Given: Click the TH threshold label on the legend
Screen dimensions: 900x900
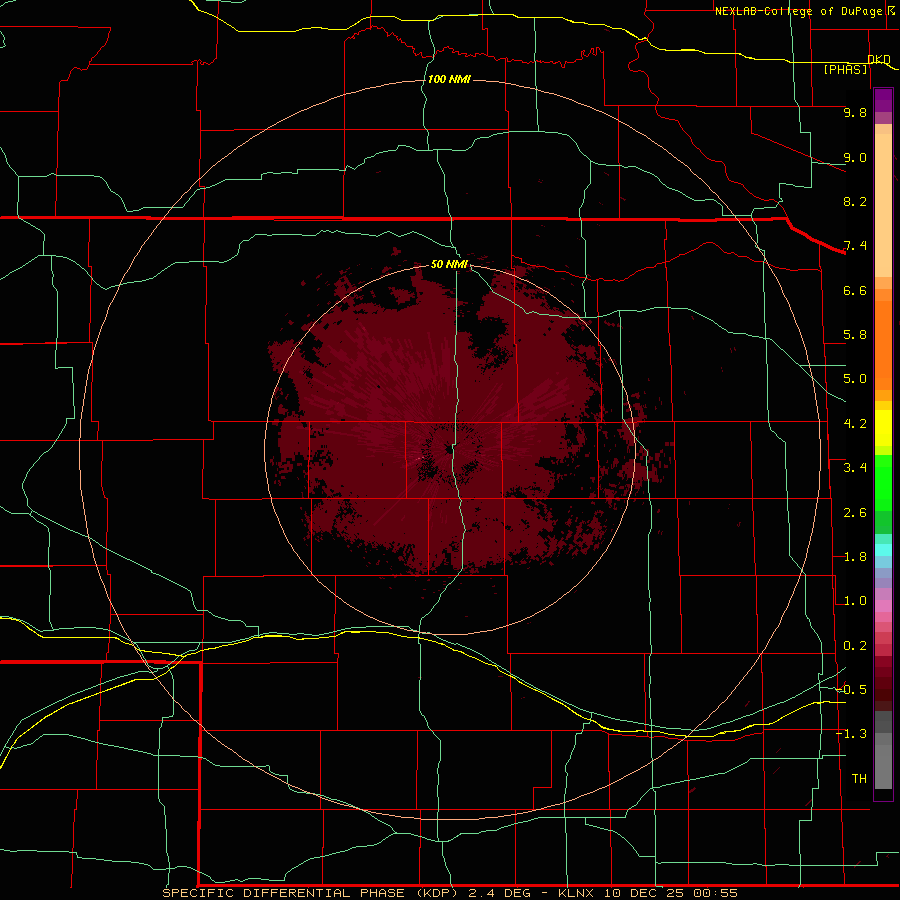Looking at the screenshot, I should [x=859, y=779].
